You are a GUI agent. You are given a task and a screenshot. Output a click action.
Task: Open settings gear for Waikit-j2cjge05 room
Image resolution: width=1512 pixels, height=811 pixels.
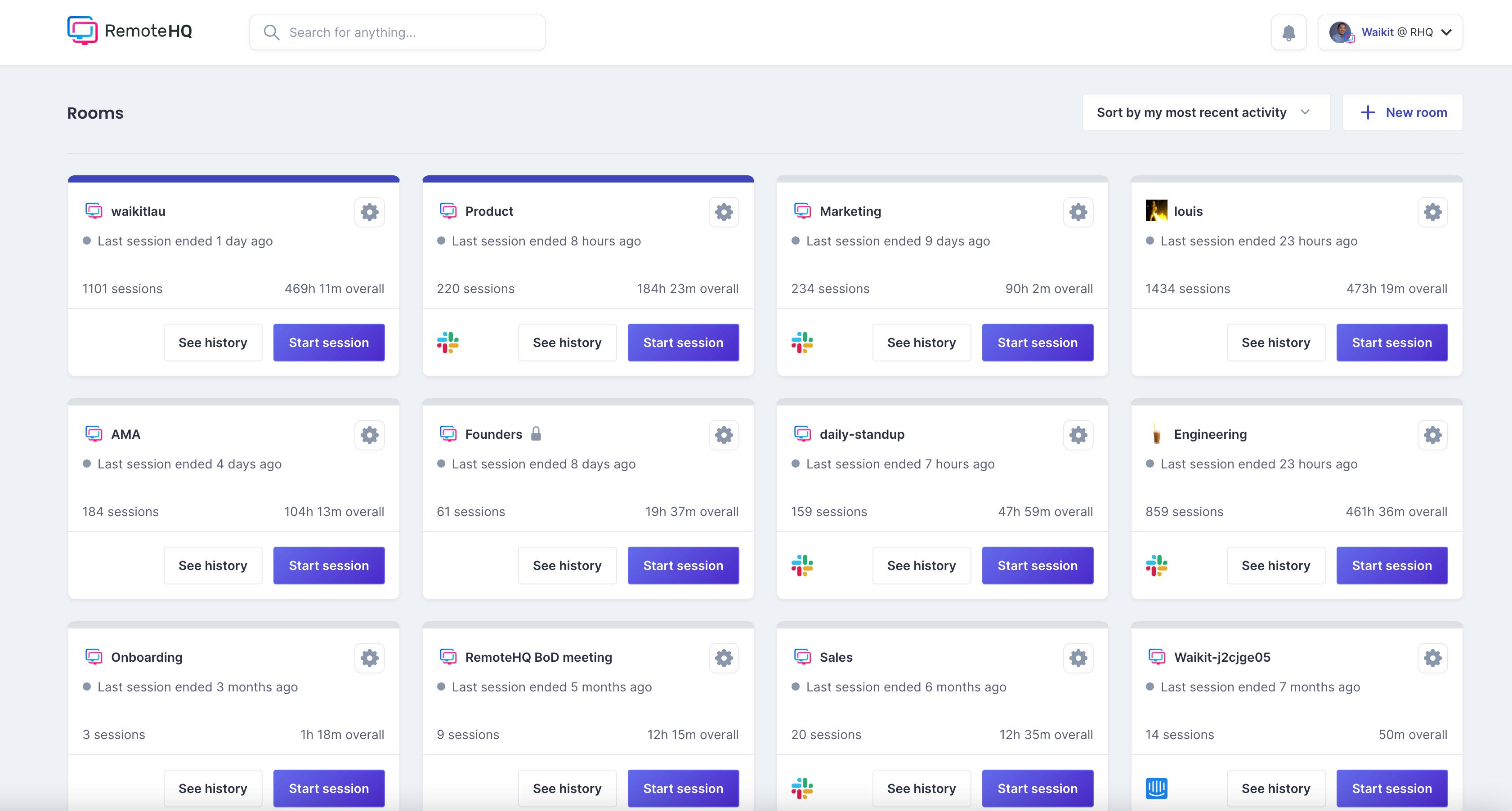coord(1433,658)
